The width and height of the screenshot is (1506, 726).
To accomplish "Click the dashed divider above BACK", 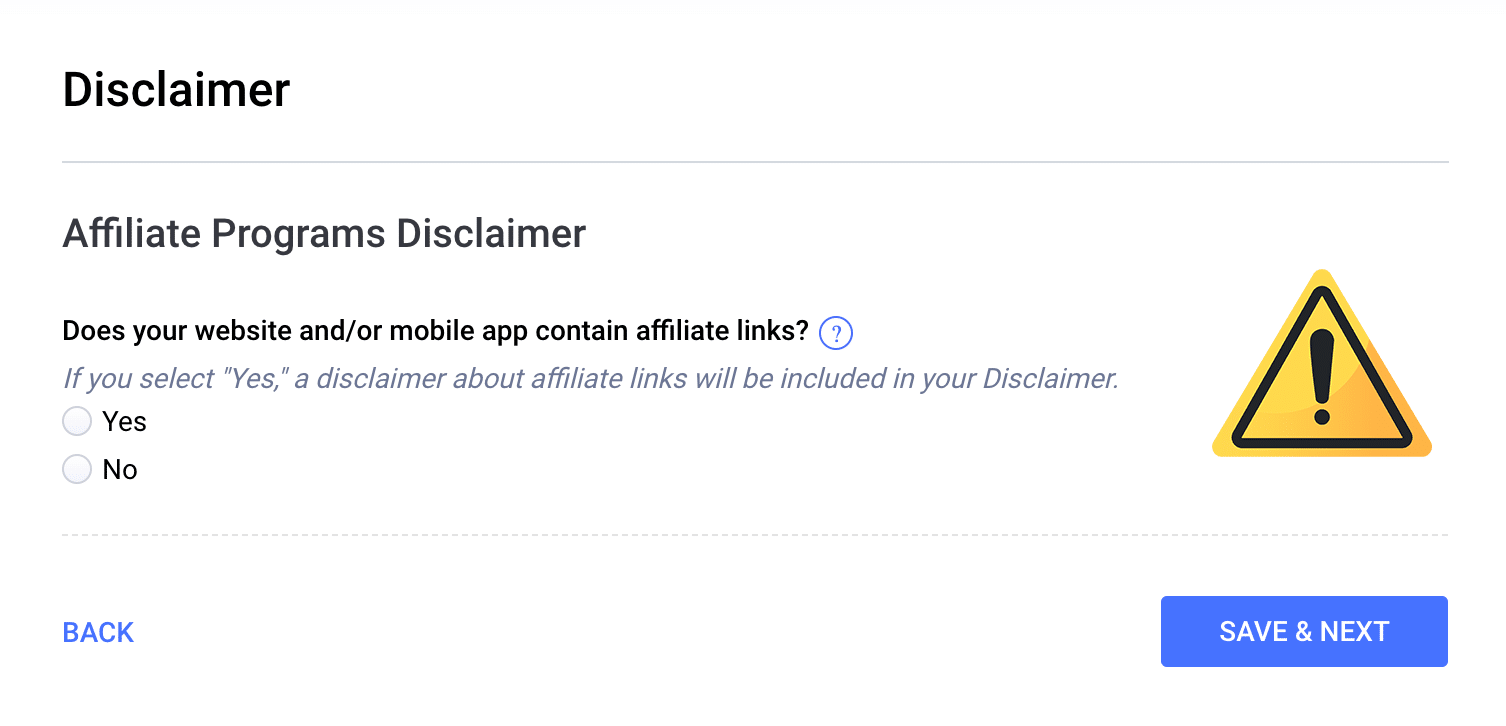I will click(755, 535).
